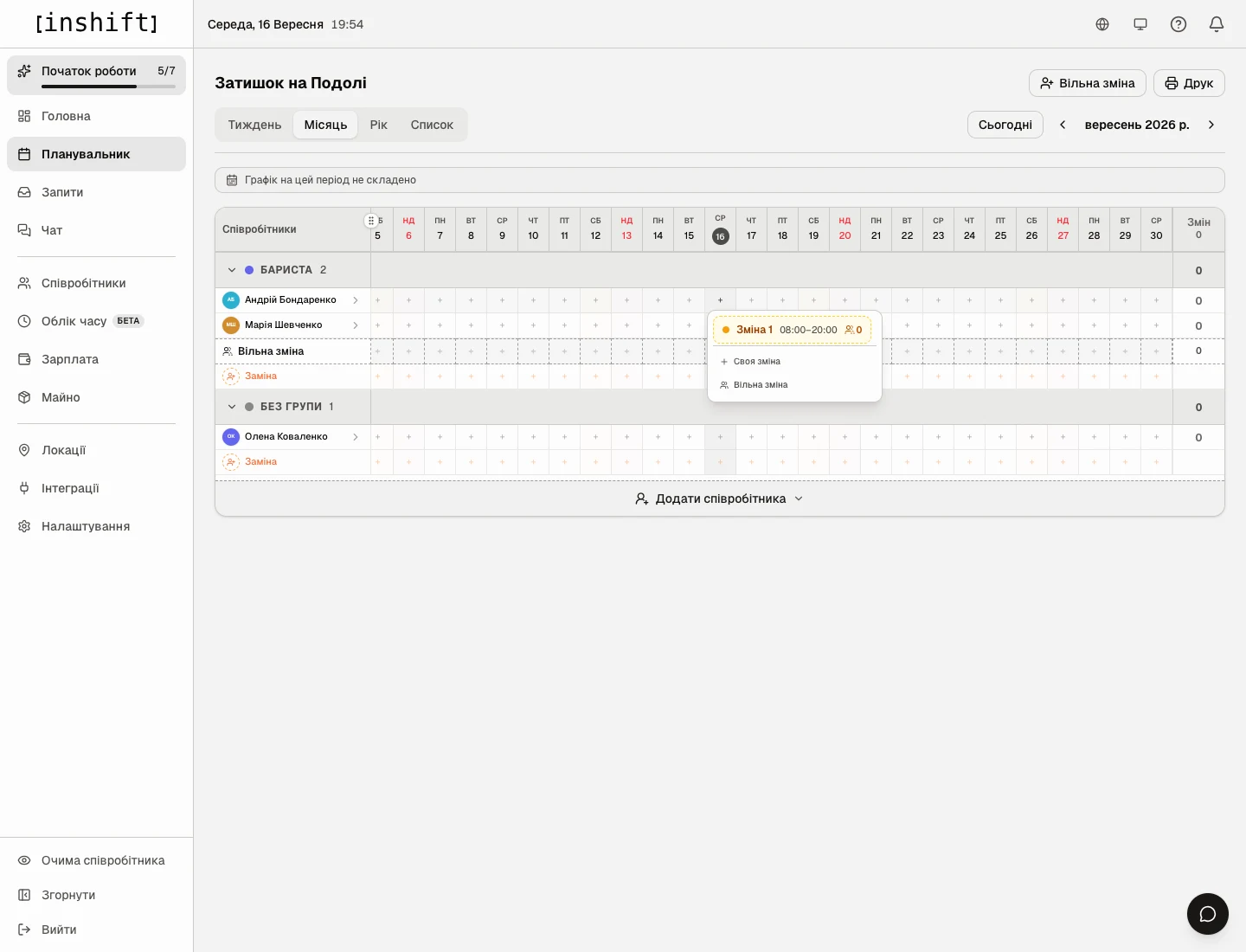Collapse sidebar with Згорнути
The height and width of the screenshot is (952, 1246).
96,895
